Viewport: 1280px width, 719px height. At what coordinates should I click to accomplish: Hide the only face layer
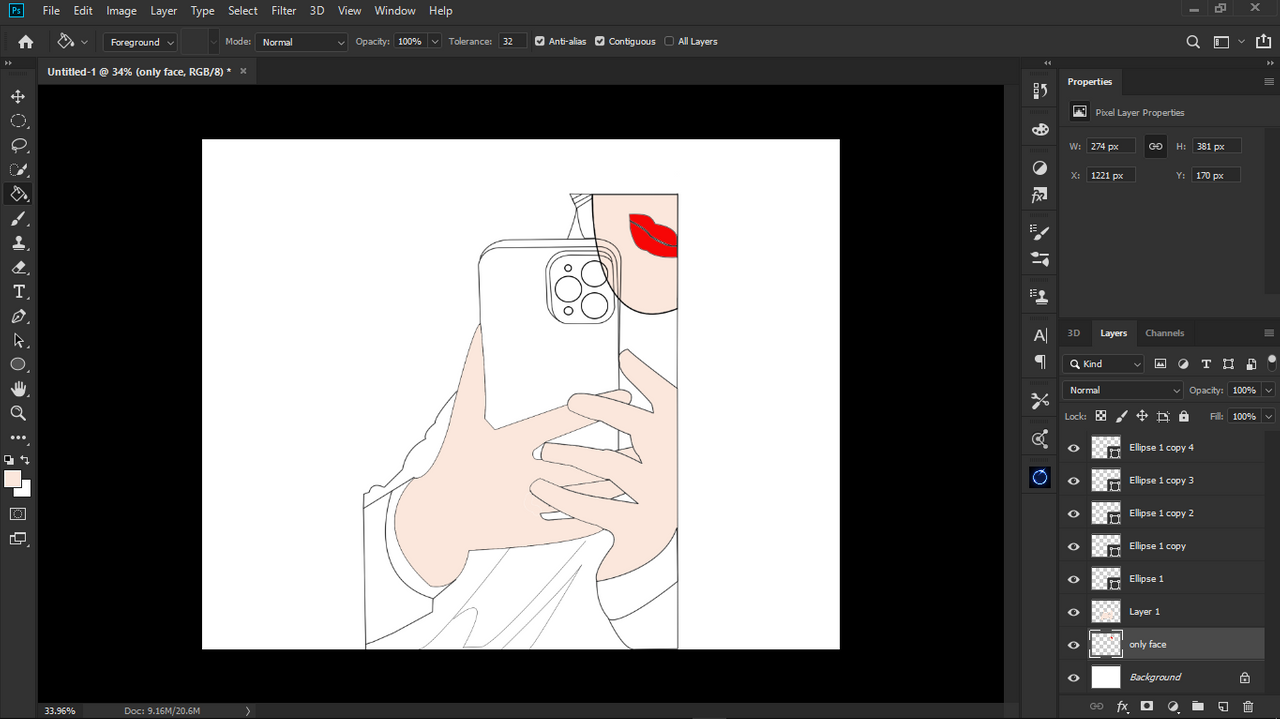(x=1074, y=645)
